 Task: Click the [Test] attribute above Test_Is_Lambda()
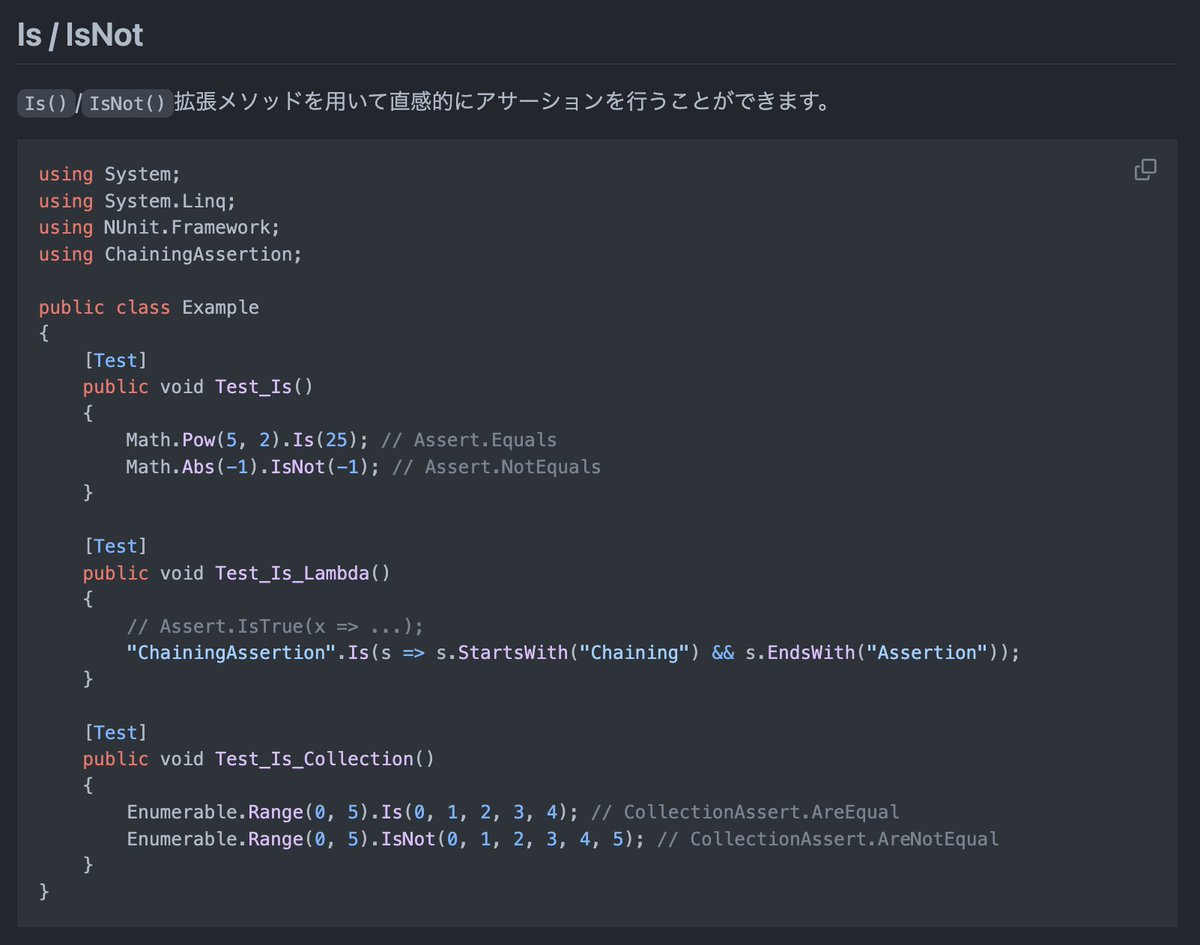(115, 546)
